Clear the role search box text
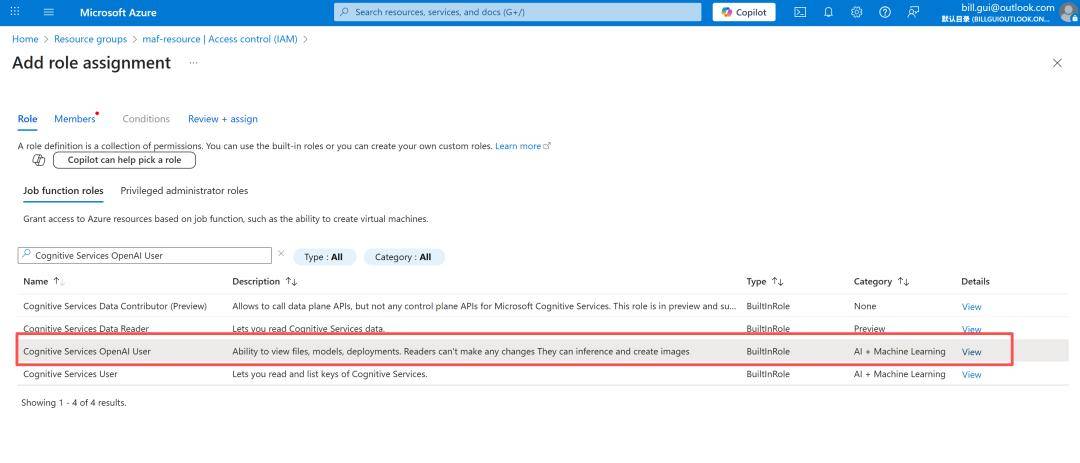 coord(281,254)
